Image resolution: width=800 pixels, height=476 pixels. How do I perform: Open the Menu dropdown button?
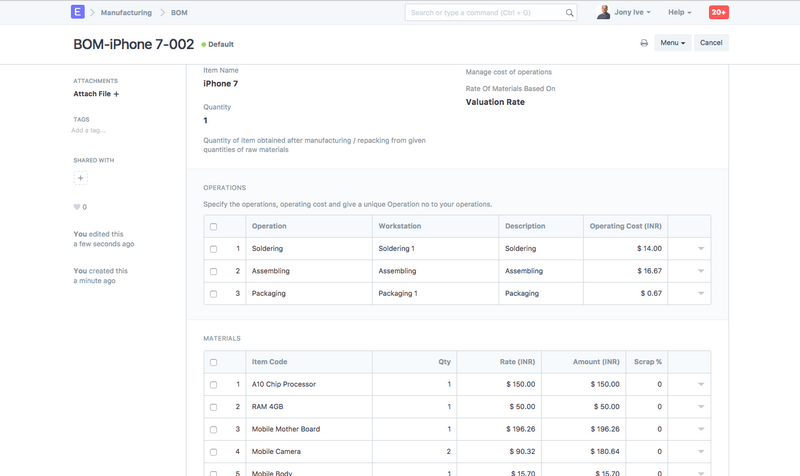point(672,43)
